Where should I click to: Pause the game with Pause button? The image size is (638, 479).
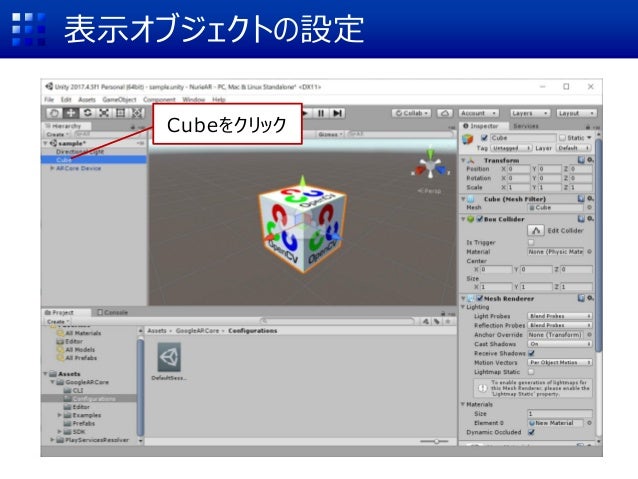(321, 113)
